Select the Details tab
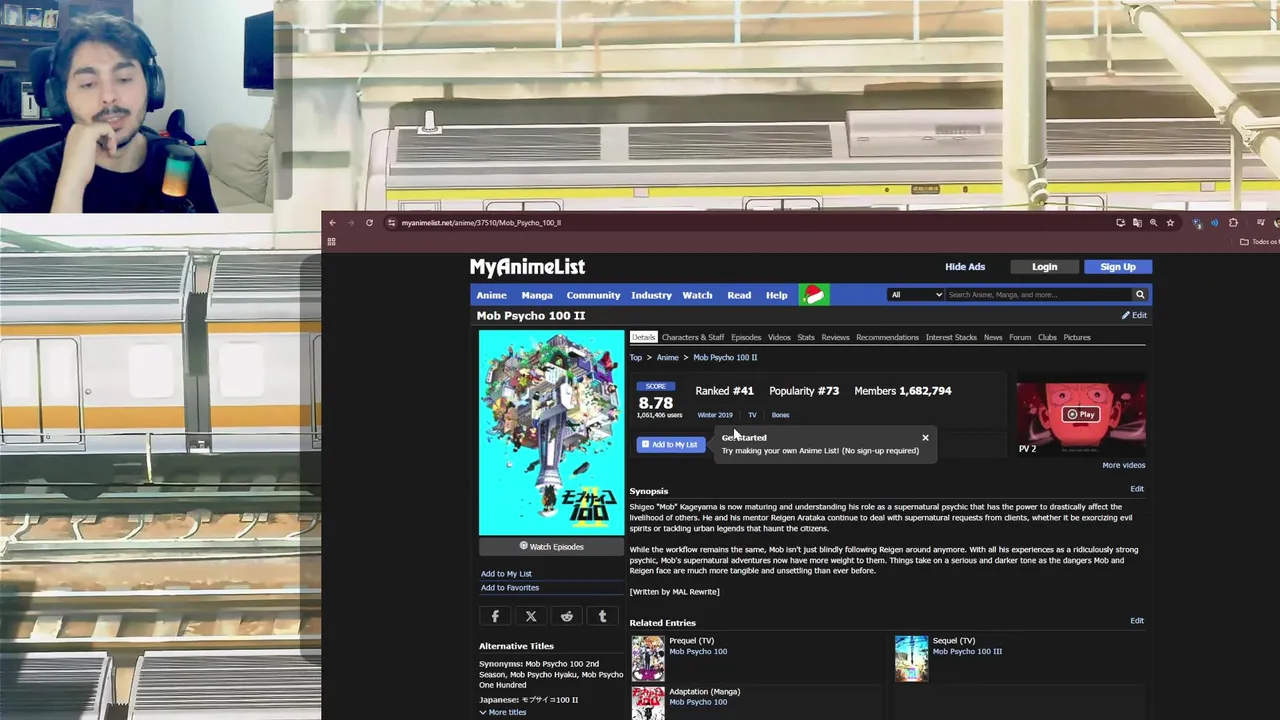This screenshot has width=1280, height=720. (x=643, y=337)
